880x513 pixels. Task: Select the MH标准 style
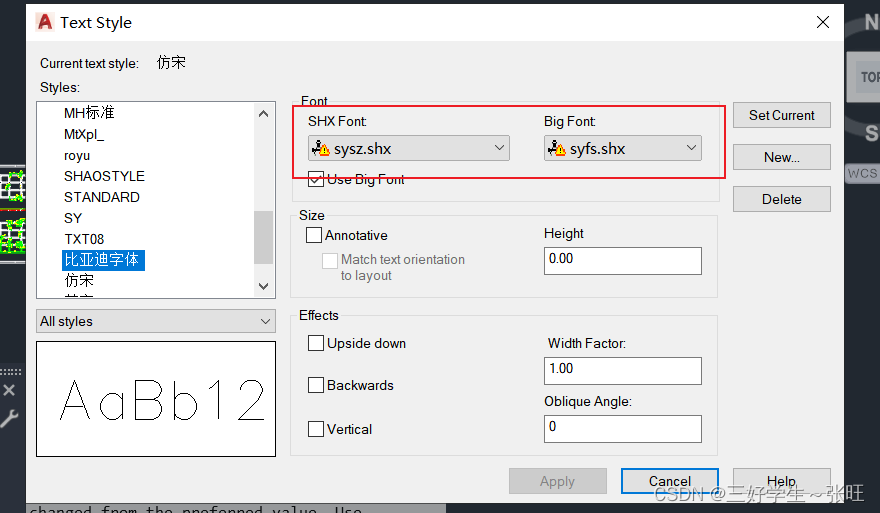click(x=89, y=113)
